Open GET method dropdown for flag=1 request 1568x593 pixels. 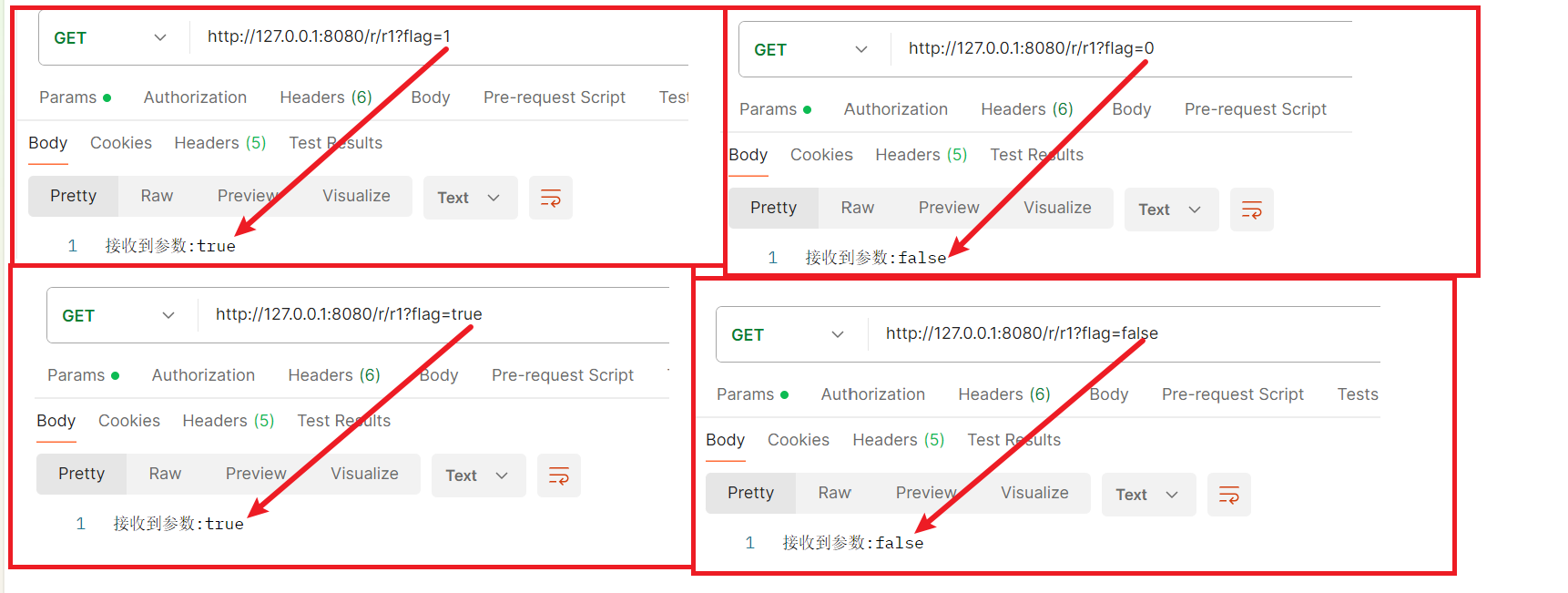pos(111,38)
